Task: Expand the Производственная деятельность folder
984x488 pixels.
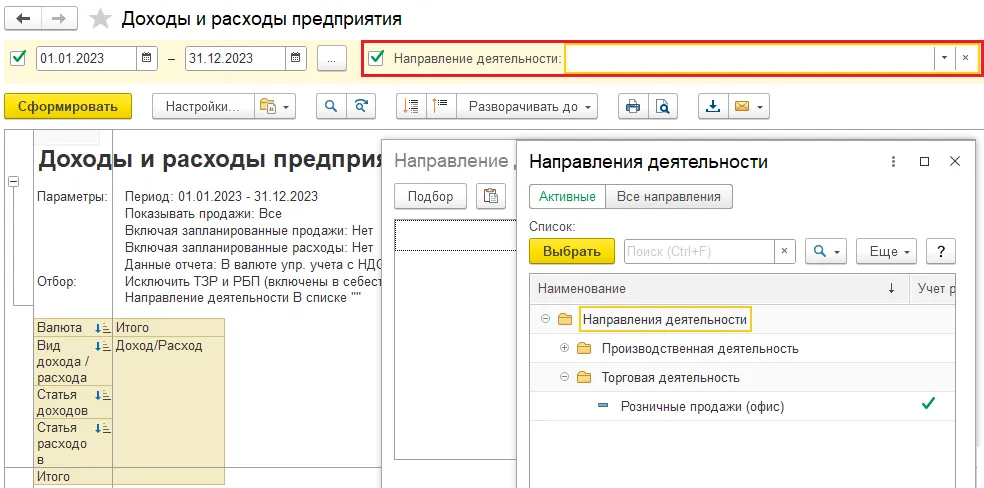Action: (564, 348)
